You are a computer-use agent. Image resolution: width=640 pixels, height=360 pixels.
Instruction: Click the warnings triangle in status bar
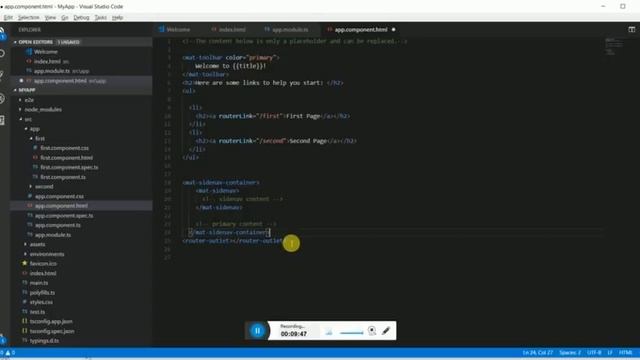click(x=8, y=352)
